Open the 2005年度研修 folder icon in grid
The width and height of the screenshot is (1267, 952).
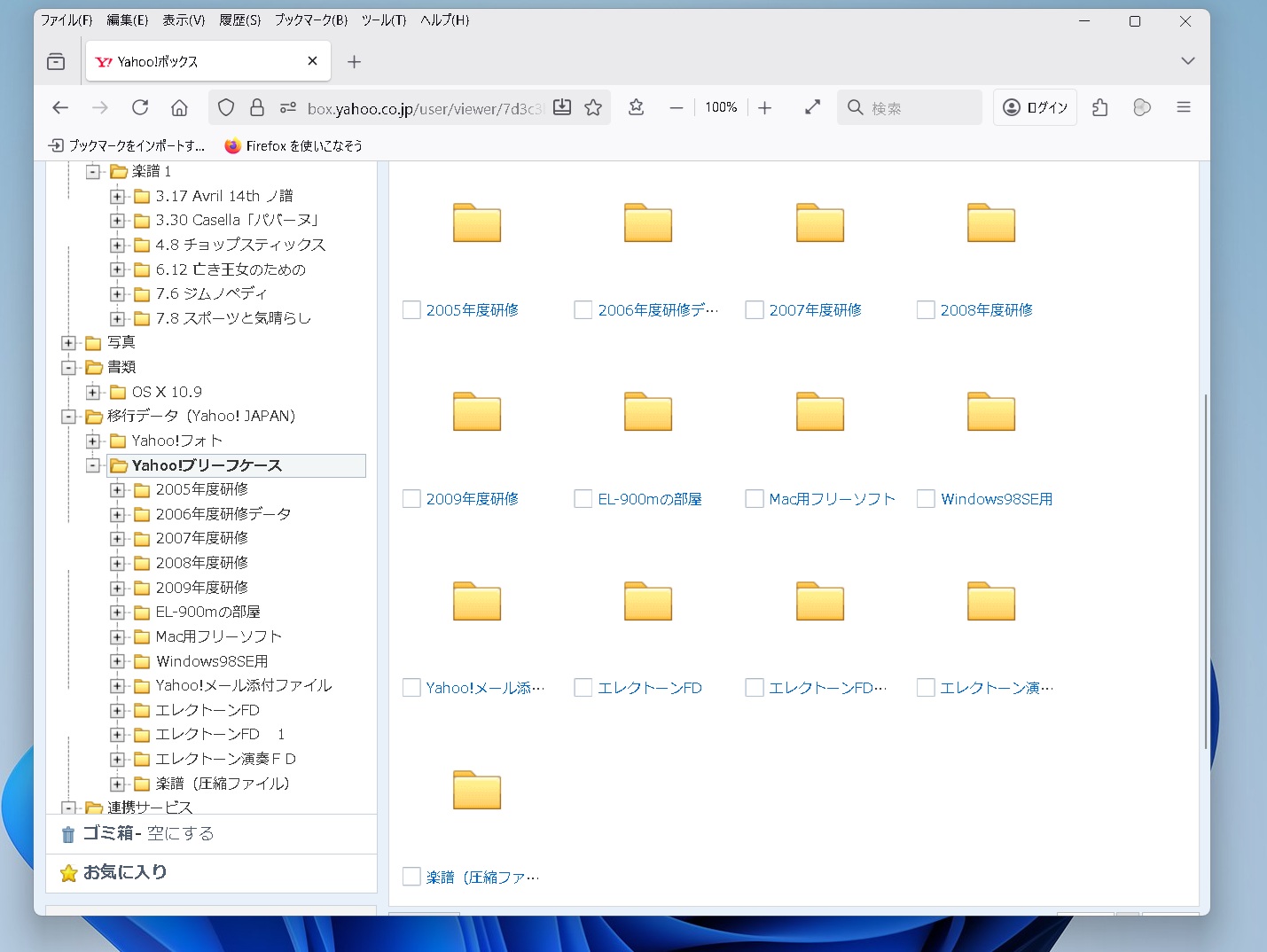pyautogui.click(x=477, y=222)
